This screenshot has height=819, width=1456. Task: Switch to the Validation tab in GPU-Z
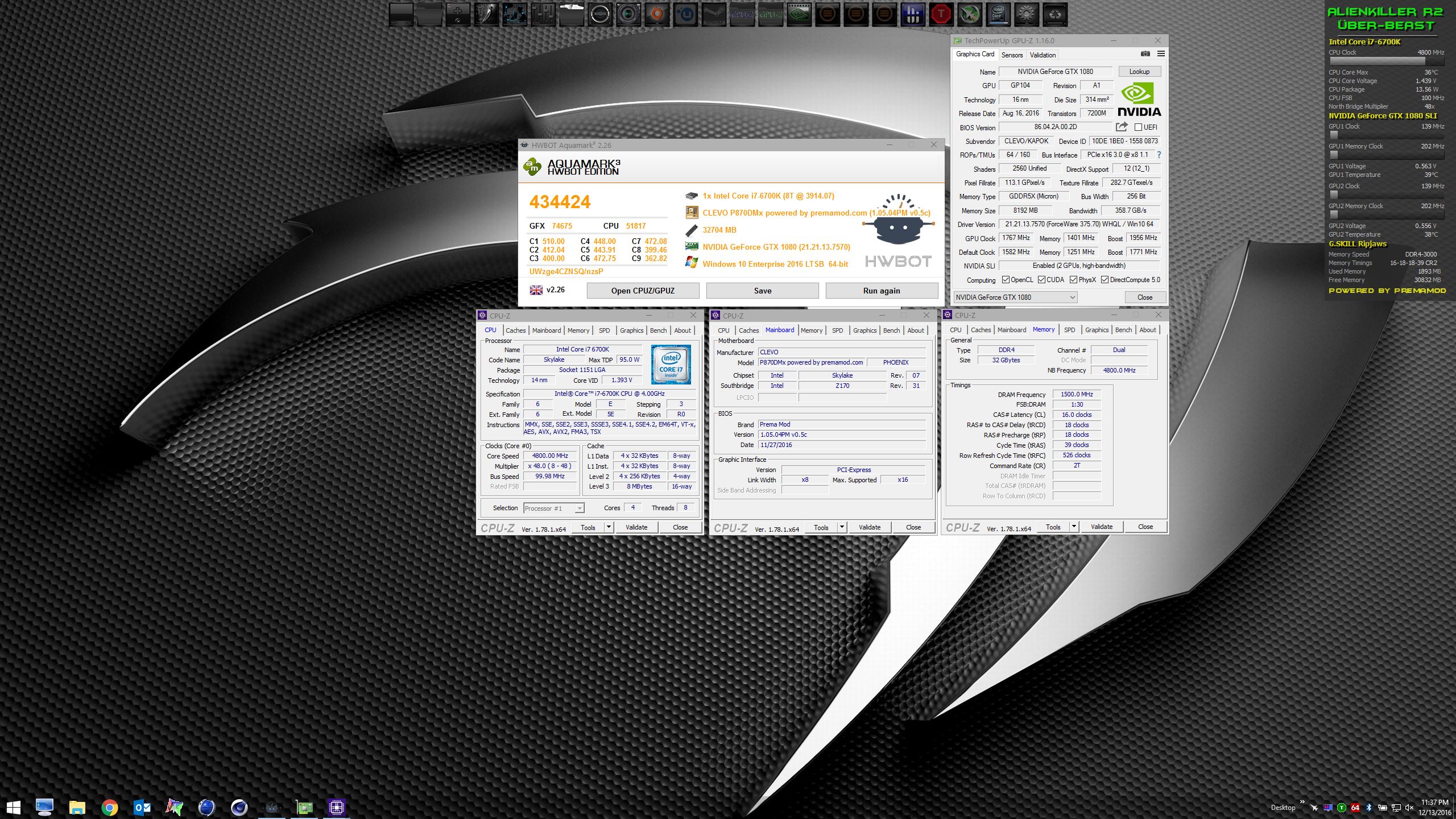coord(1043,55)
